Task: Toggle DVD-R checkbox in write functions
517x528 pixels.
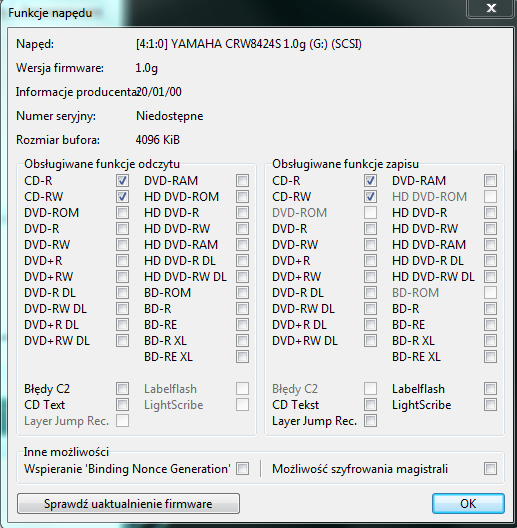Action: [x=370, y=228]
